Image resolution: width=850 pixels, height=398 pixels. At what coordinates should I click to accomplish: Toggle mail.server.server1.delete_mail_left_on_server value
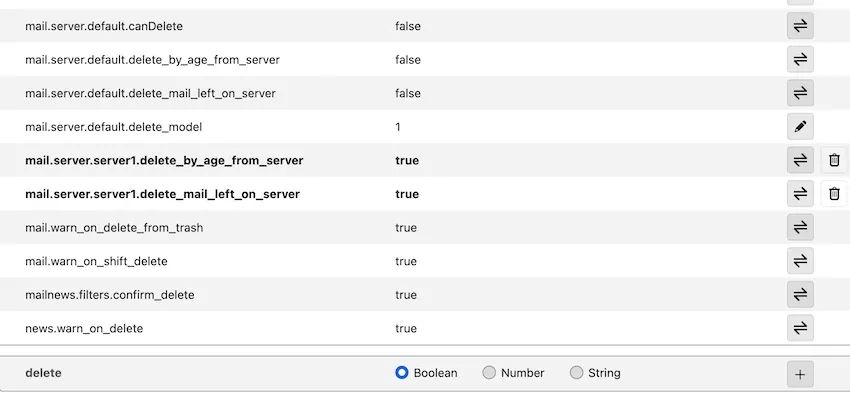[800, 194]
